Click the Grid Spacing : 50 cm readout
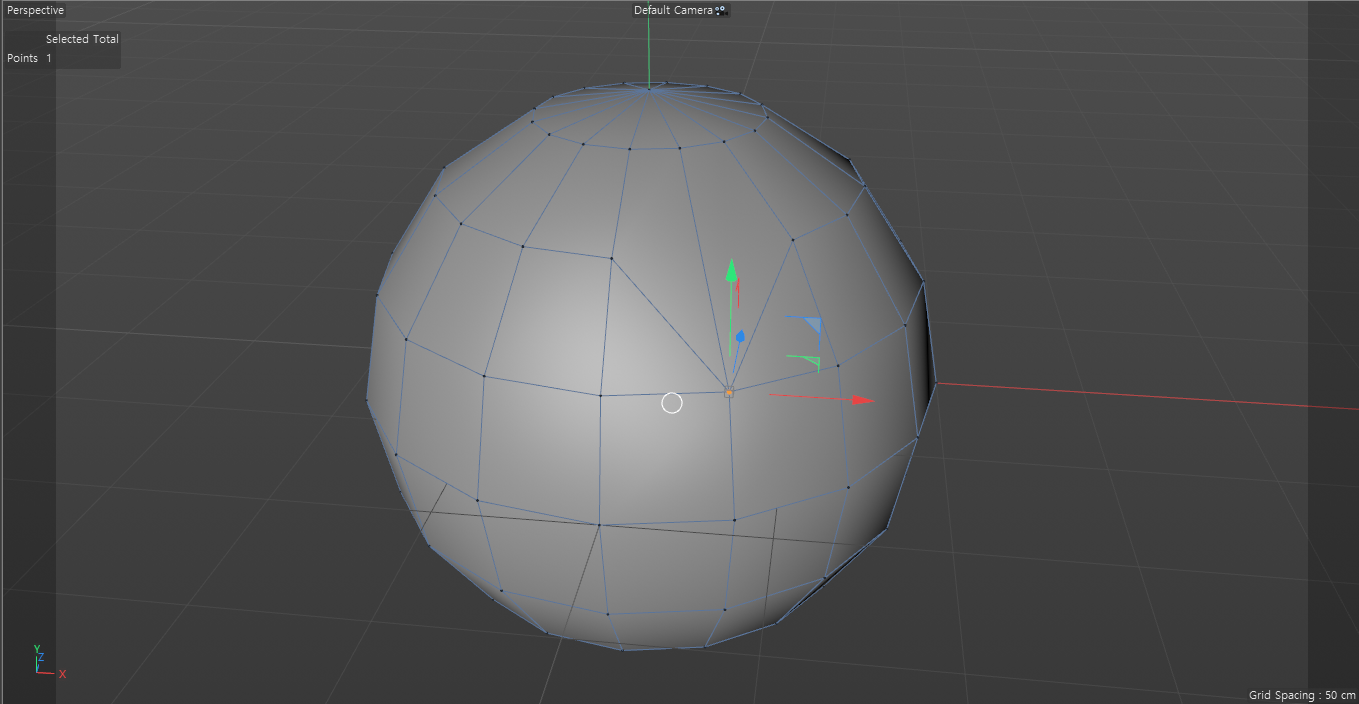Screen dimensions: 1359x704 pyautogui.click(x=1302, y=695)
